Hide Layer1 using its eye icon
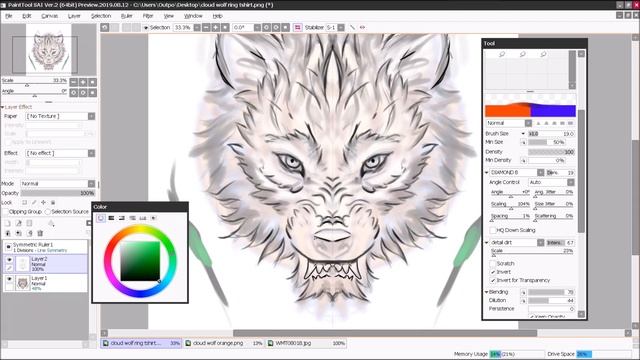 (x=9, y=279)
